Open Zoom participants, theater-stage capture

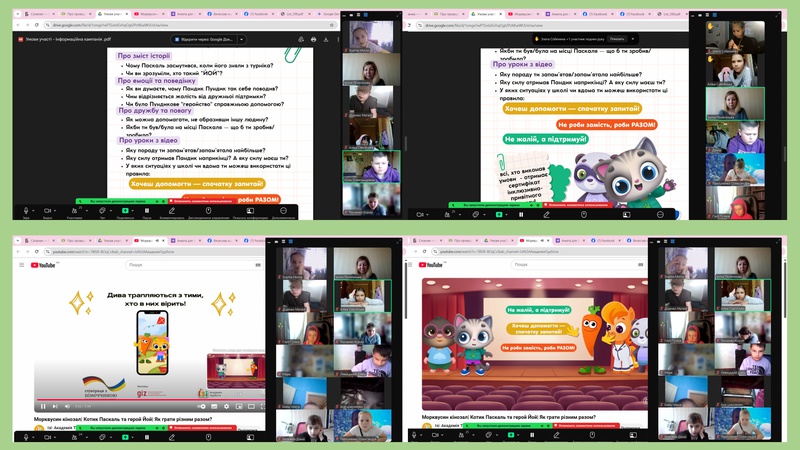(461, 435)
